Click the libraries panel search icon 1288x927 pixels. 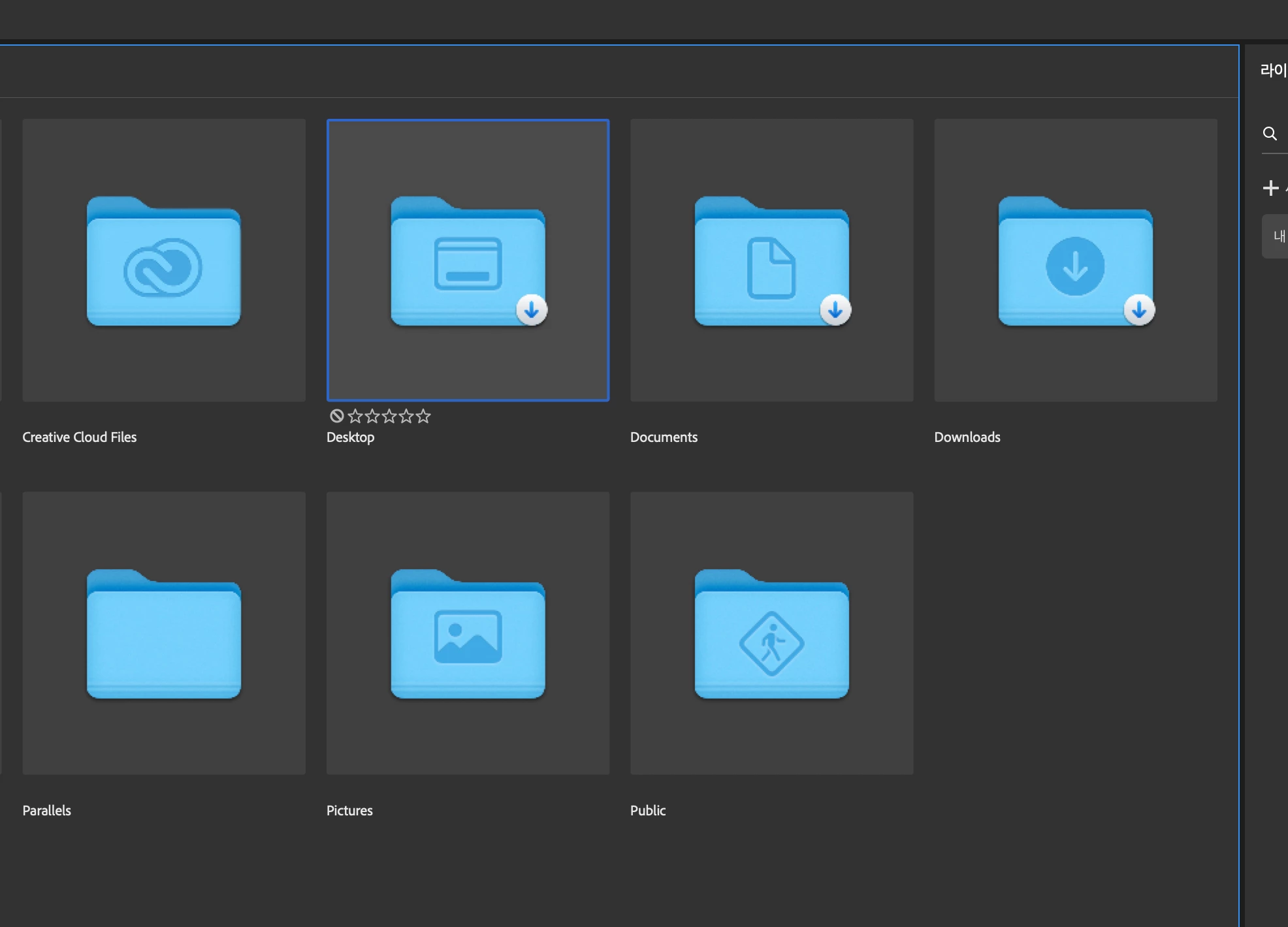[x=1270, y=134]
